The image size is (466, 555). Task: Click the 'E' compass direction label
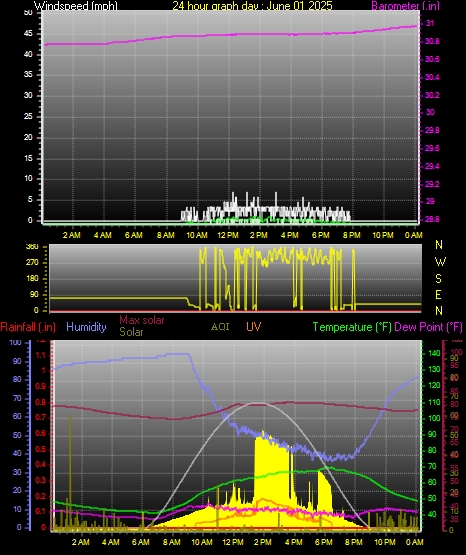tap(438, 295)
